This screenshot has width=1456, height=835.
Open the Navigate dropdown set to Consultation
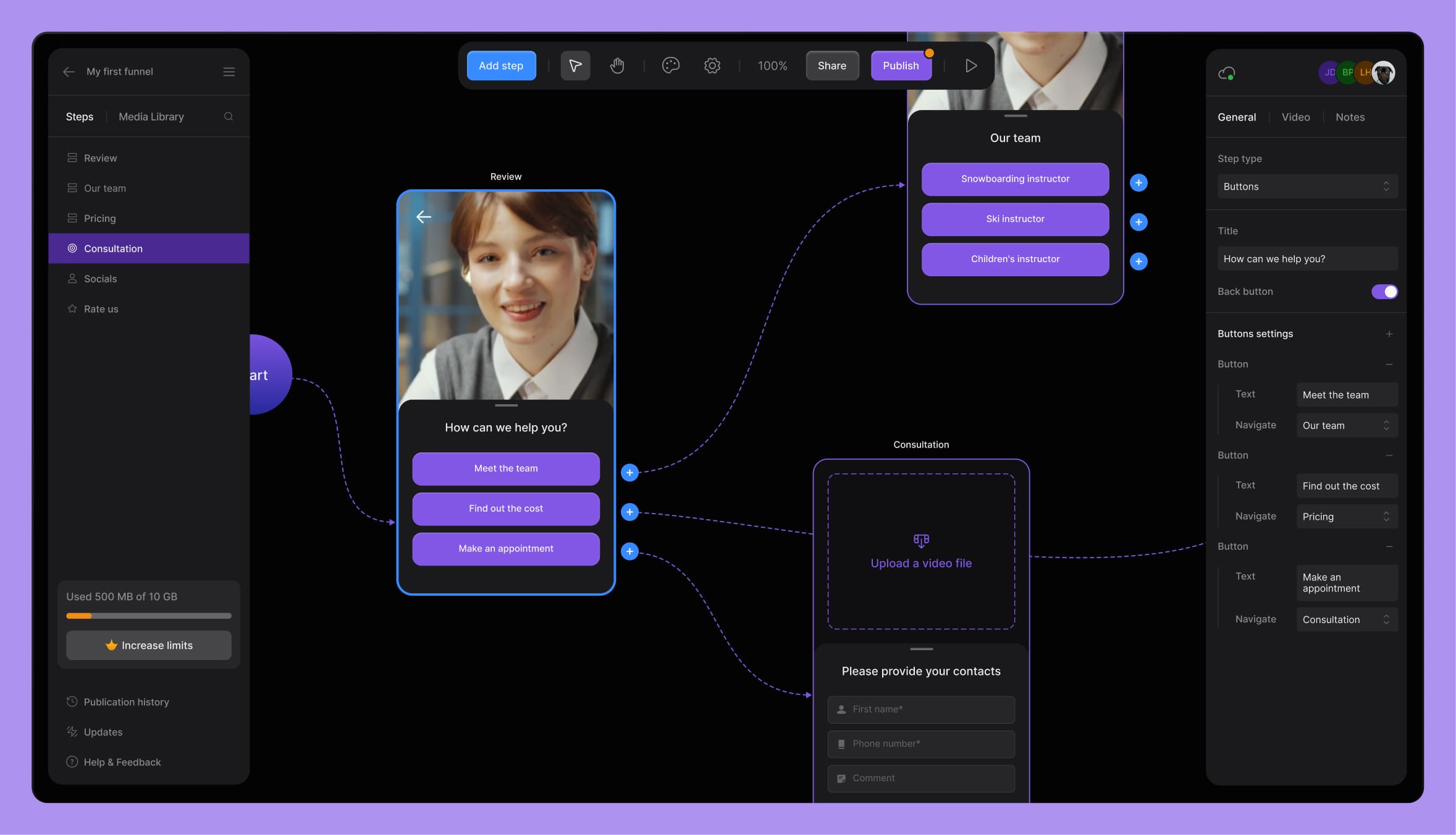click(x=1346, y=619)
